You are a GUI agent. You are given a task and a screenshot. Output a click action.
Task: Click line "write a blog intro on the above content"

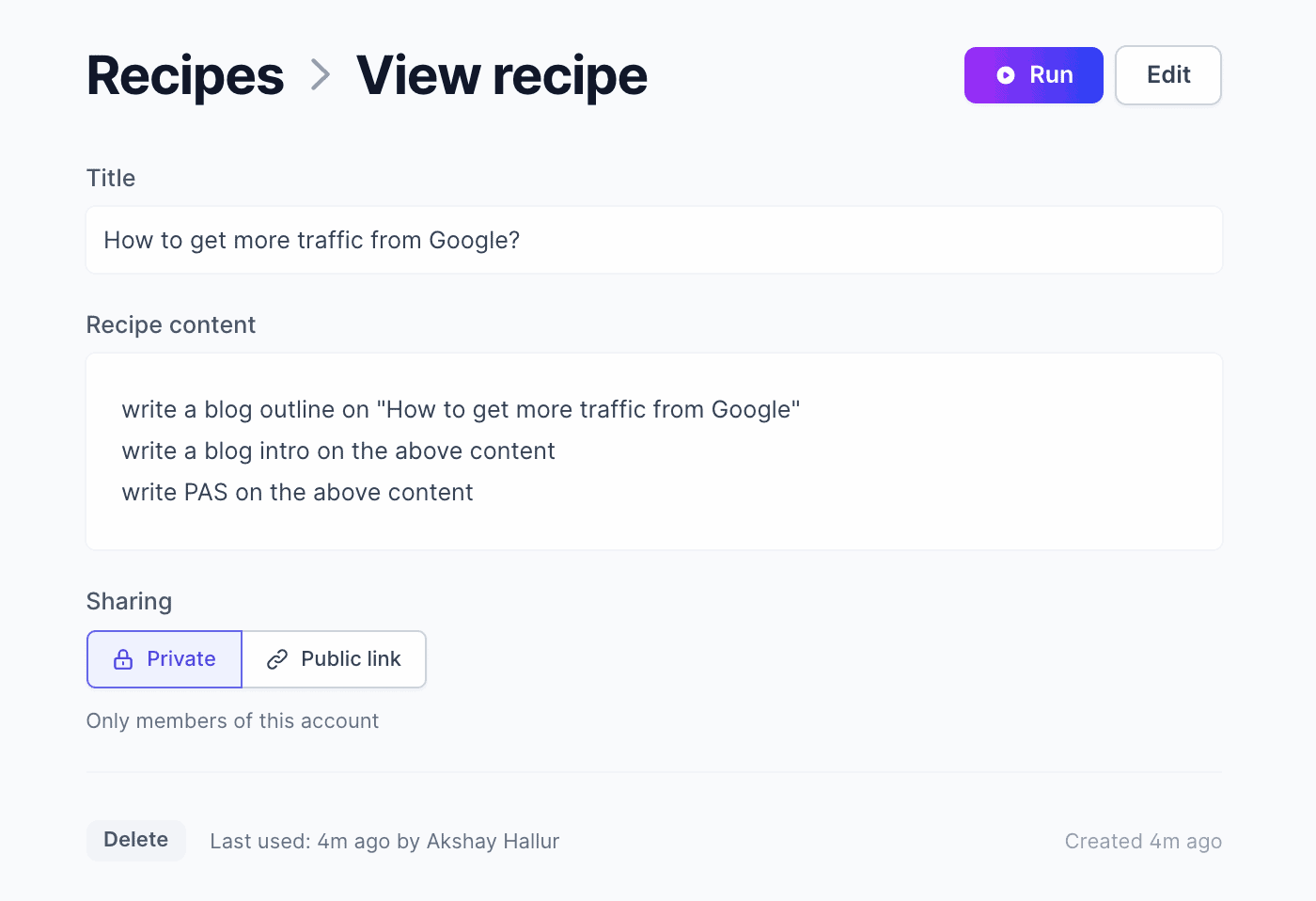[338, 451]
